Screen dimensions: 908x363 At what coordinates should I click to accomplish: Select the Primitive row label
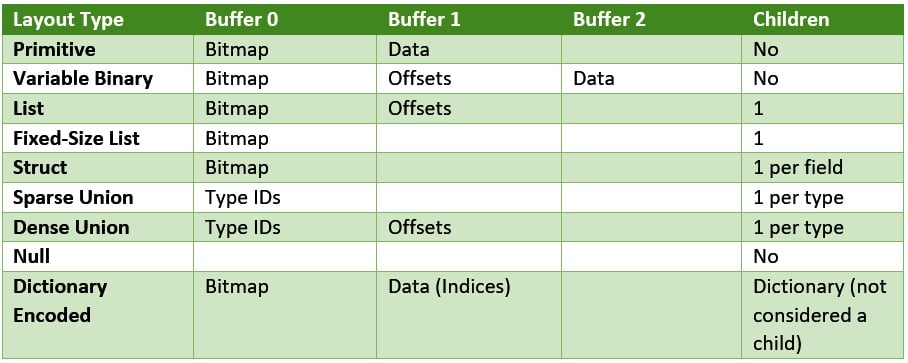(98, 49)
